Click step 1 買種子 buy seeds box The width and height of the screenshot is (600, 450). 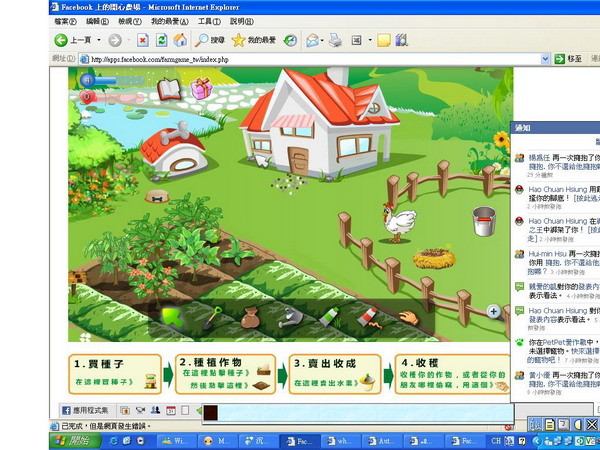tap(115, 374)
